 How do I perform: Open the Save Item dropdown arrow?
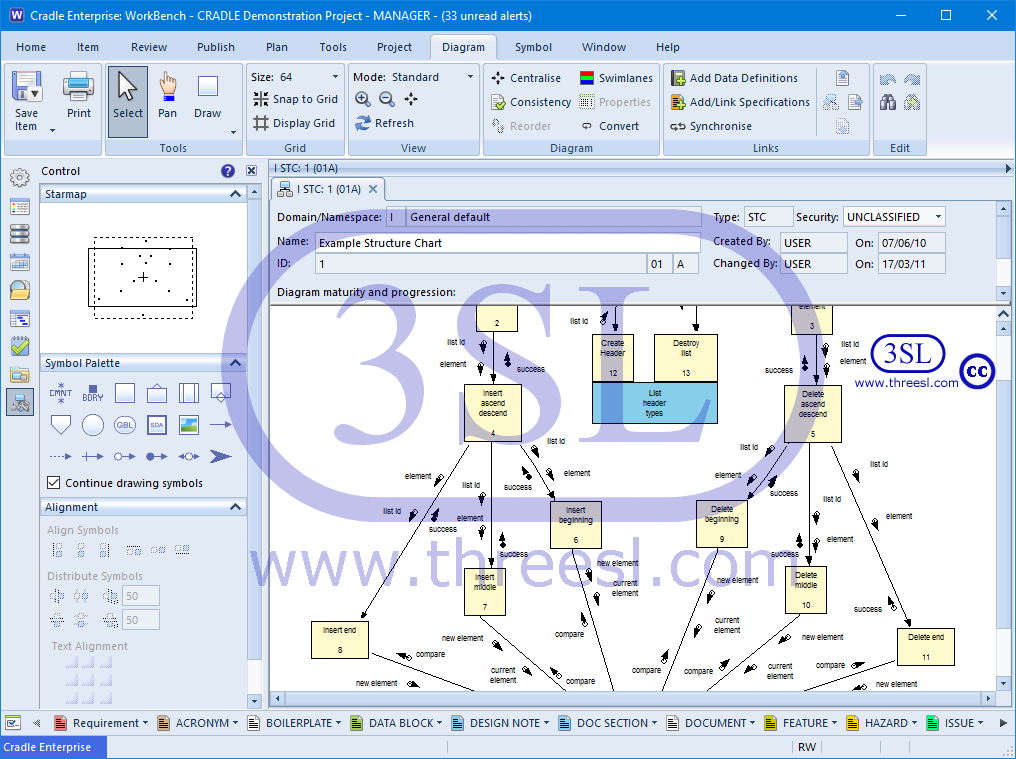[x=52, y=130]
